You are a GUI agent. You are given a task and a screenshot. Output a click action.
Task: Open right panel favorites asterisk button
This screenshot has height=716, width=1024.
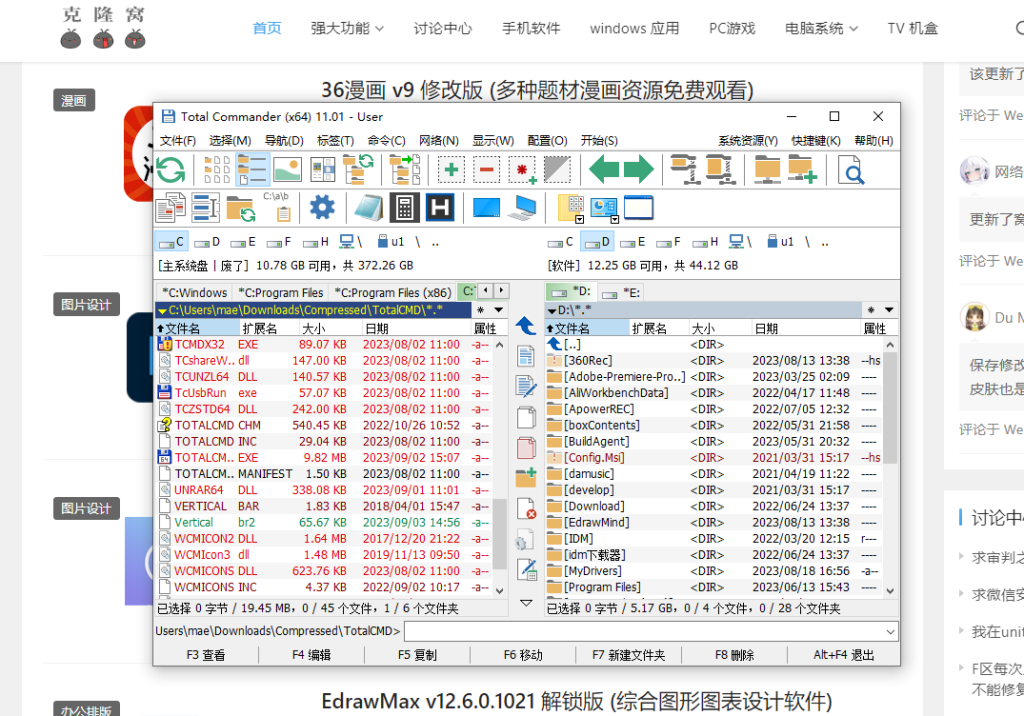tap(871, 310)
